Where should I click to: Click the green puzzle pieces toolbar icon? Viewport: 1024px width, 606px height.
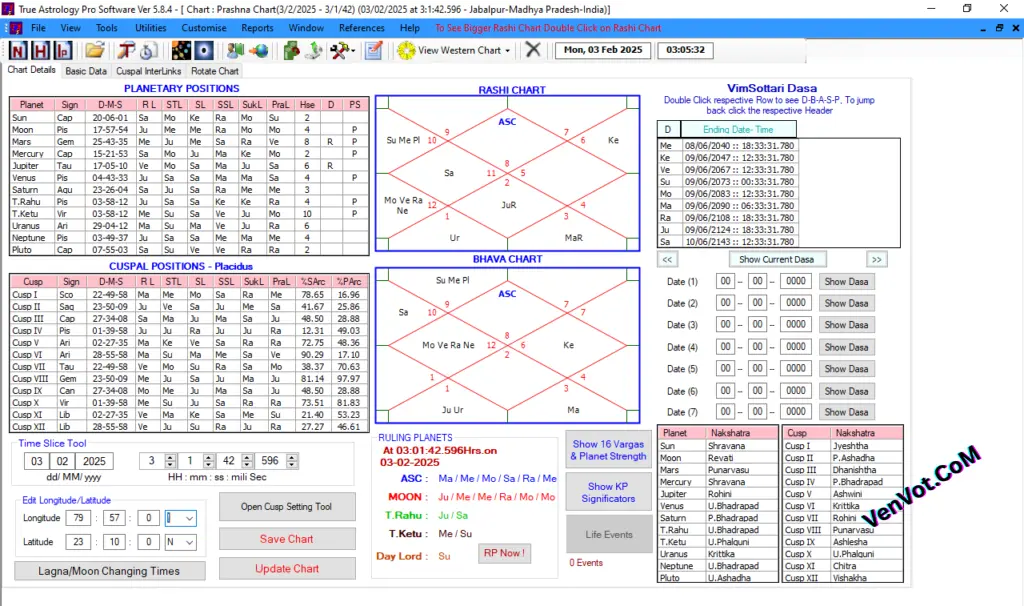tap(291, 50)
